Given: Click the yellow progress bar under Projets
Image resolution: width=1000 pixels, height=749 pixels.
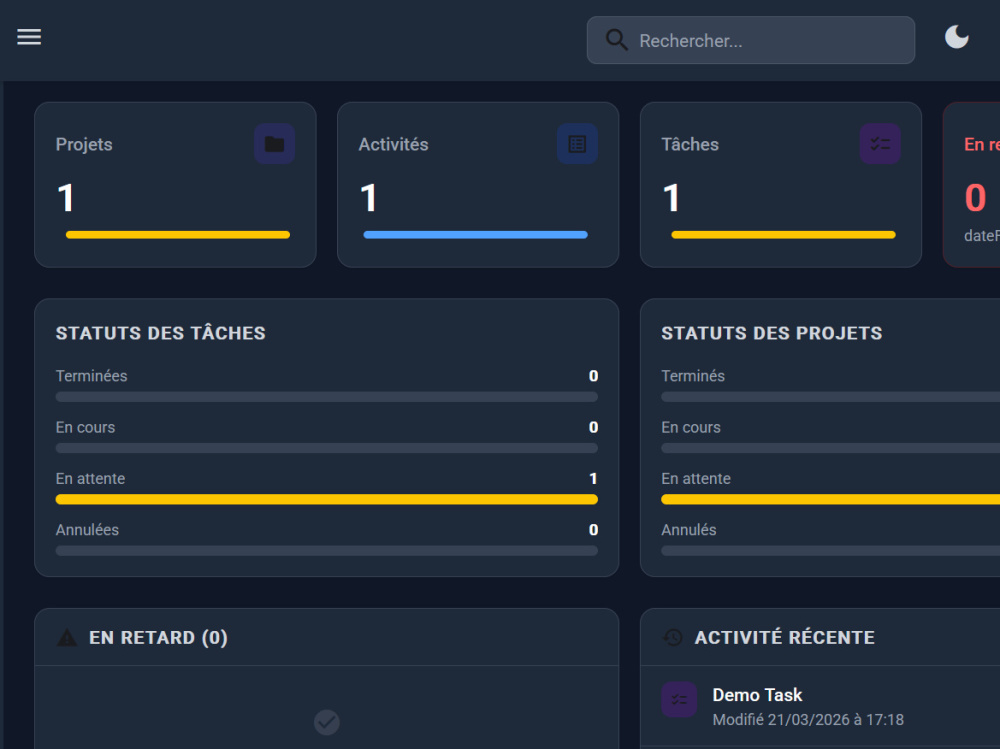Looking at the screenshot, I should tap(178, 235).
